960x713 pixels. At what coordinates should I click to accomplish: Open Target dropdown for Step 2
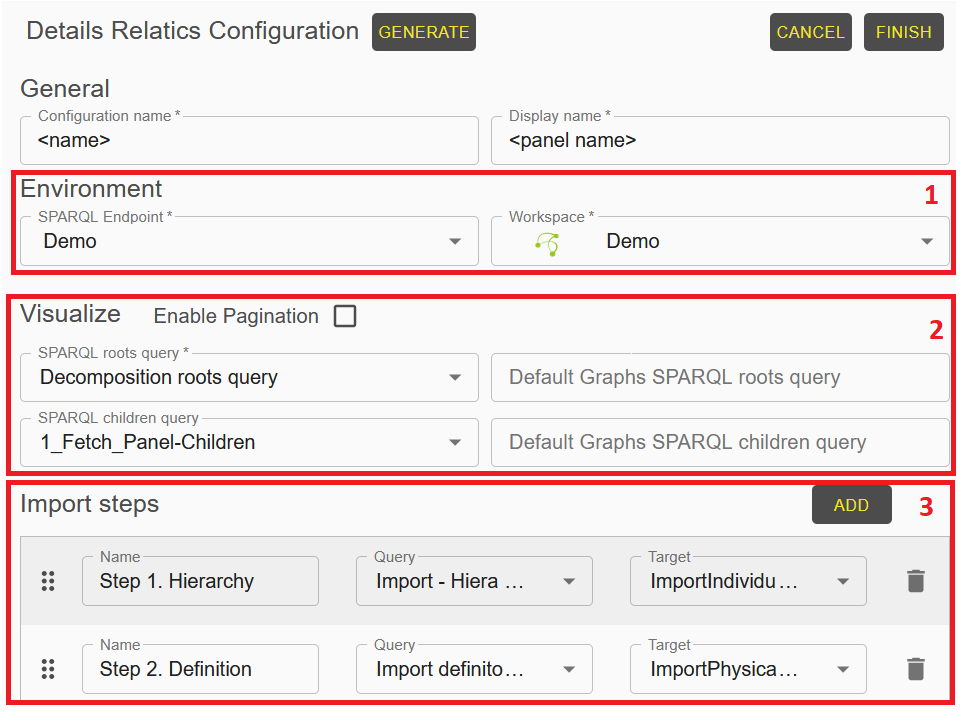click(x=842, y=670)
